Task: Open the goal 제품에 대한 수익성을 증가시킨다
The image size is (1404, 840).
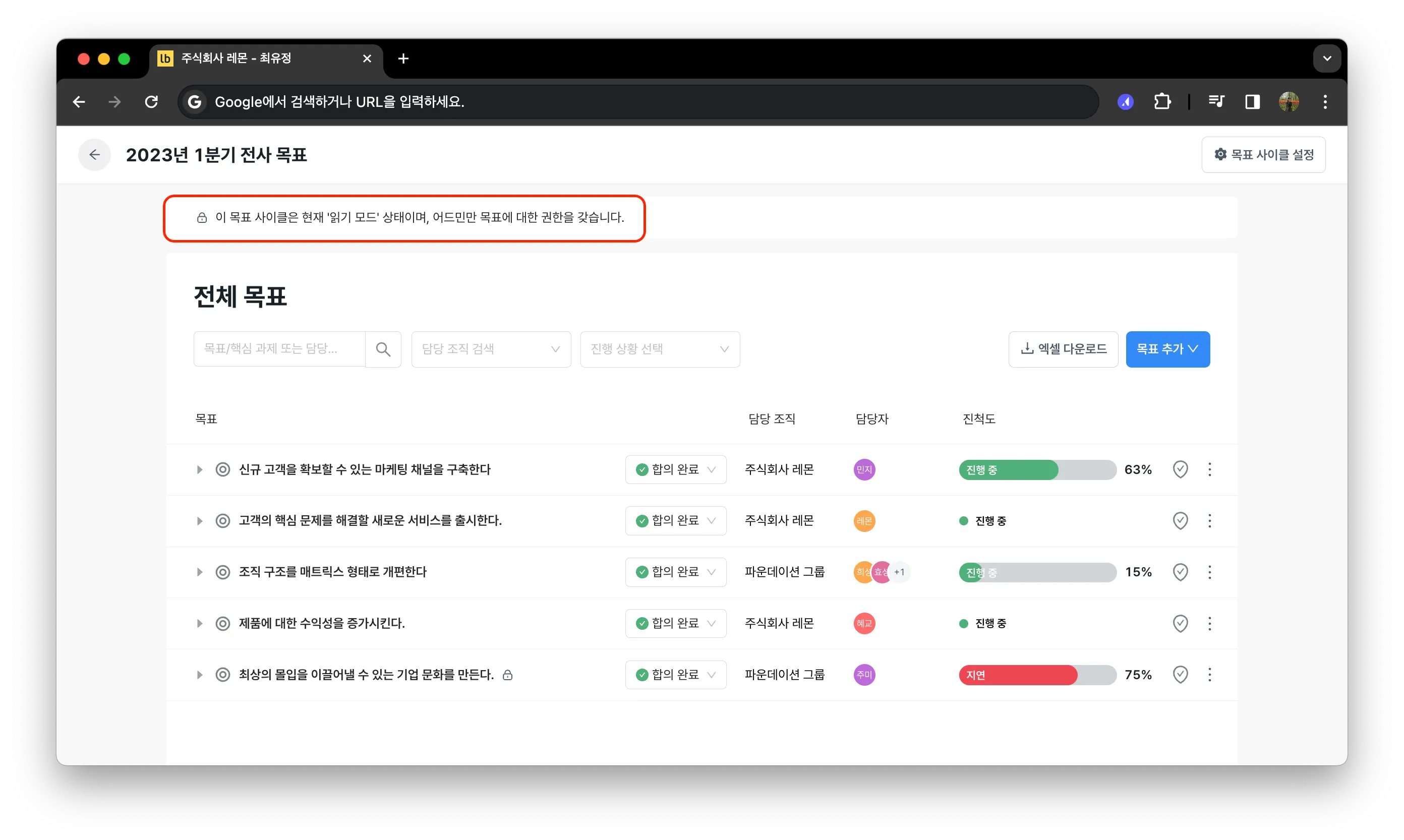Action: (322, 623)
